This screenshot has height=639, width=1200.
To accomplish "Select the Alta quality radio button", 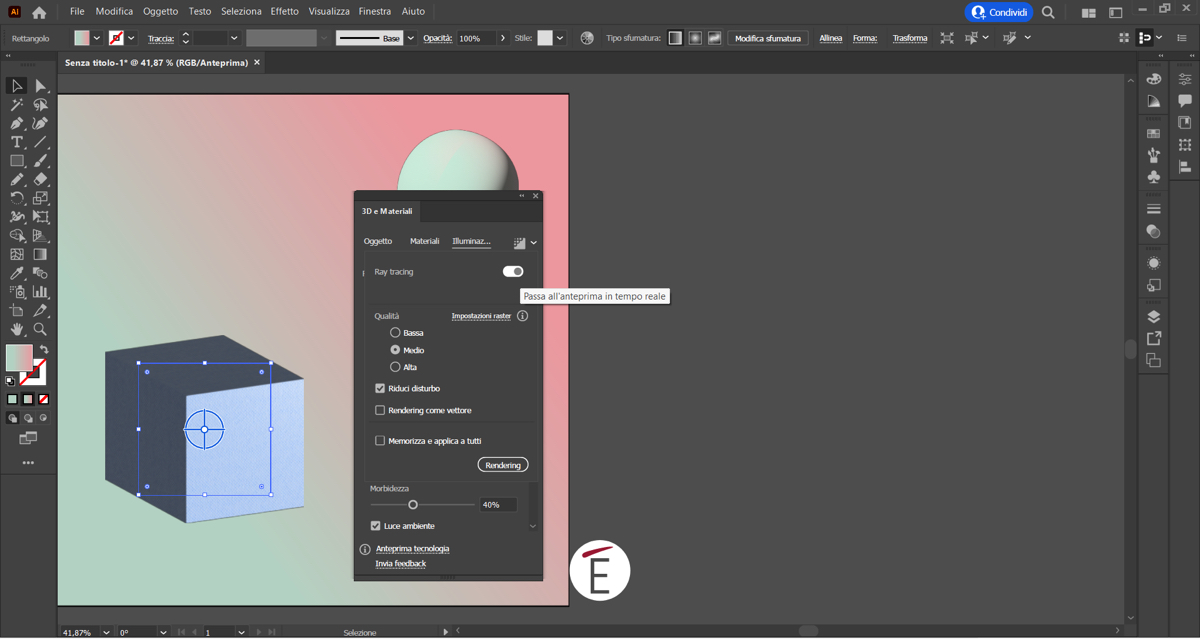I will click(395, 367).
